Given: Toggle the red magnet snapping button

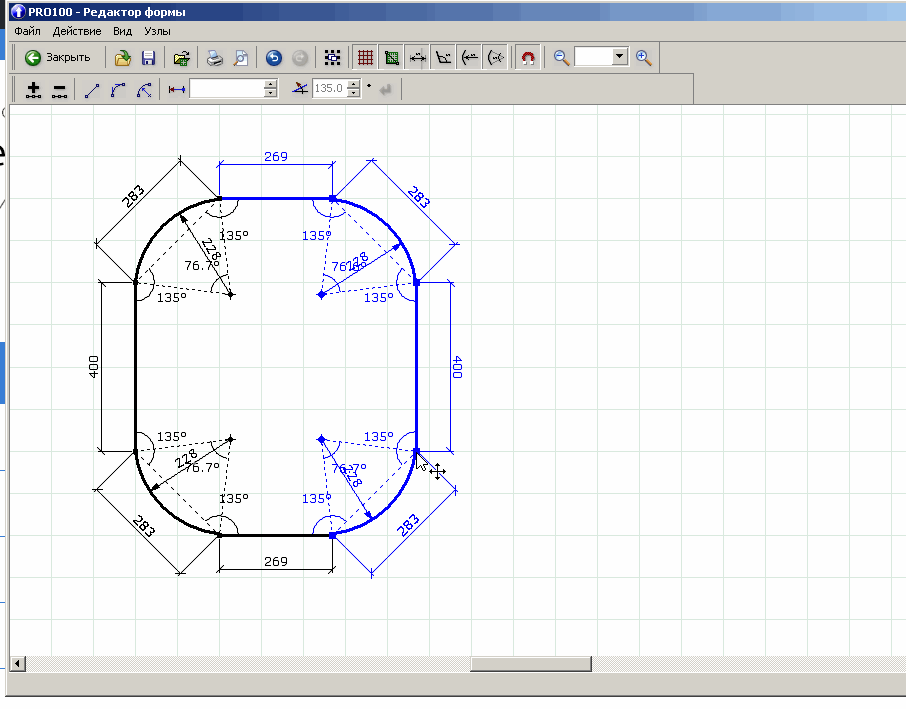Looking at the screenshot, I should 528,58.
